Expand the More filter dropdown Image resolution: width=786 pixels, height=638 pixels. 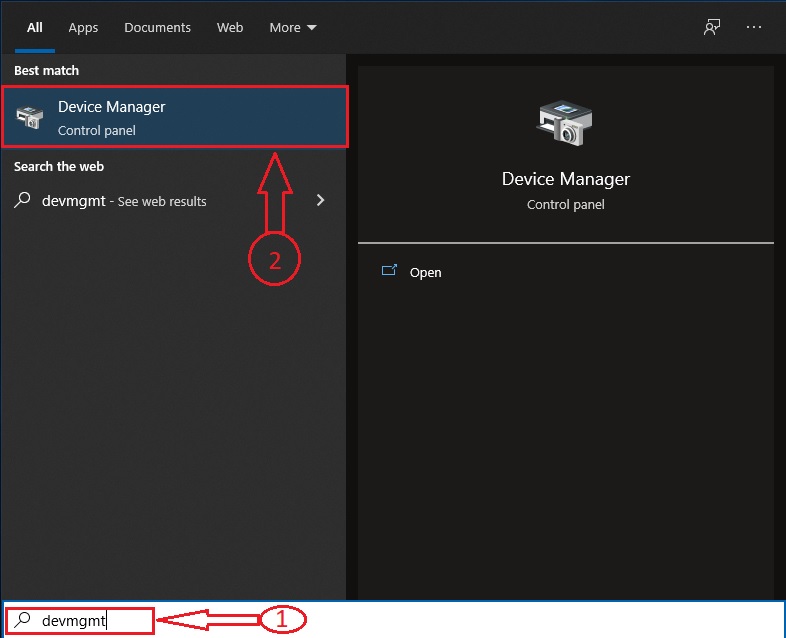click(292, 27)
